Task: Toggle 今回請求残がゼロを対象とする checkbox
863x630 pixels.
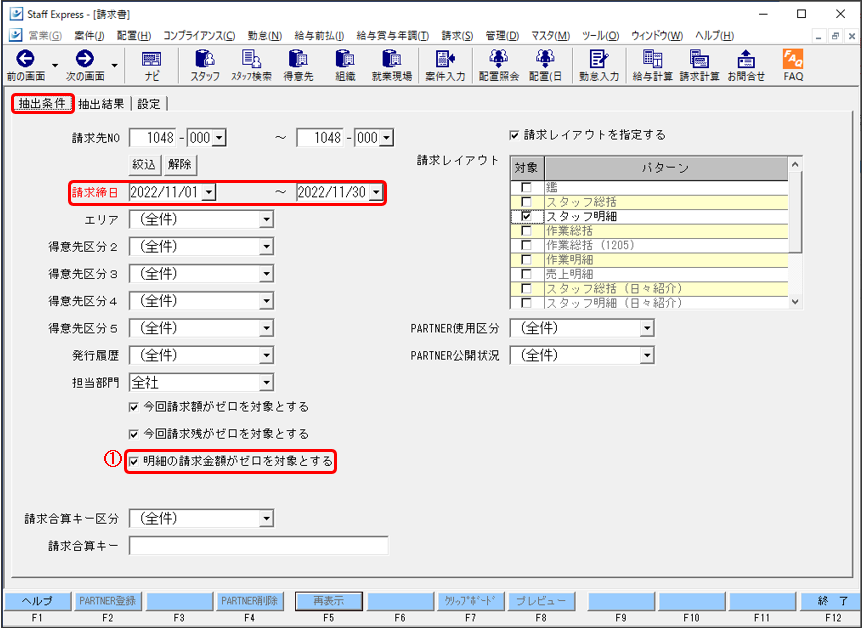Action: (x=133, y=434)
